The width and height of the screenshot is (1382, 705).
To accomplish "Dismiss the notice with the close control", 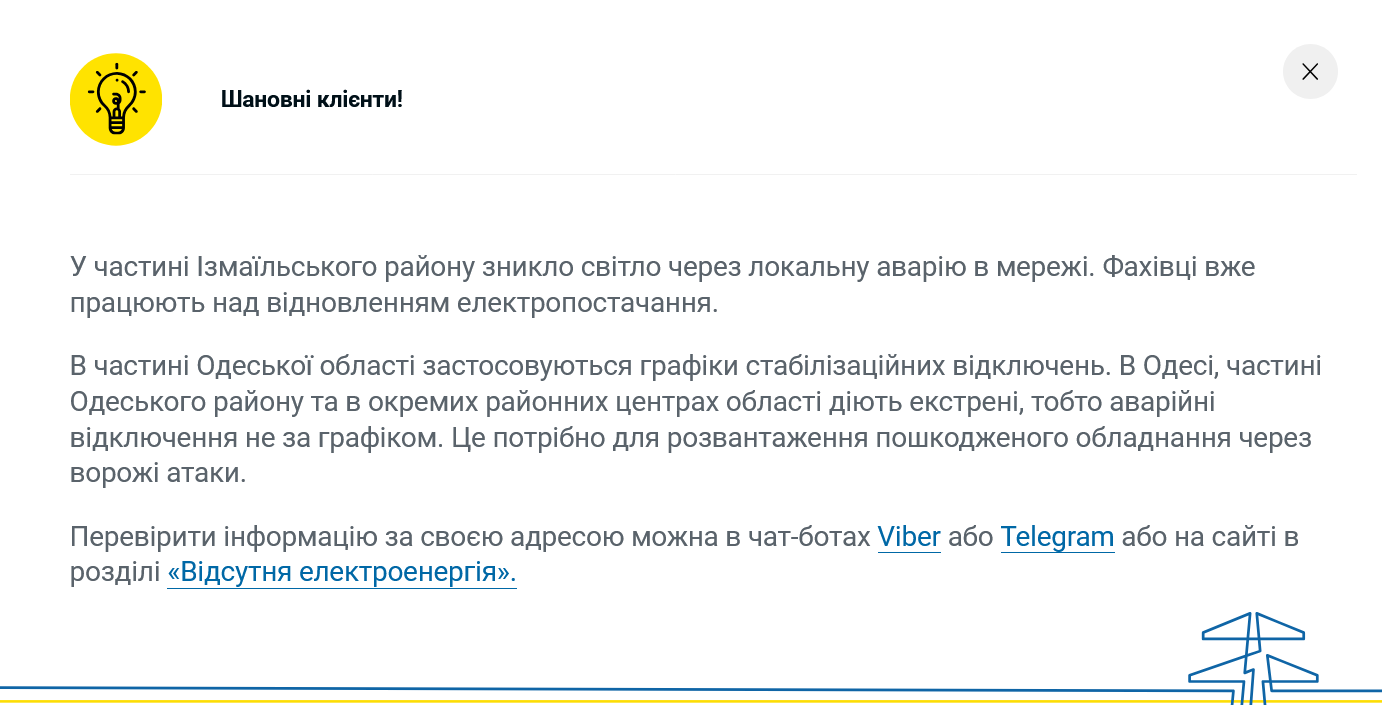I will click(x=1310, y=71).
